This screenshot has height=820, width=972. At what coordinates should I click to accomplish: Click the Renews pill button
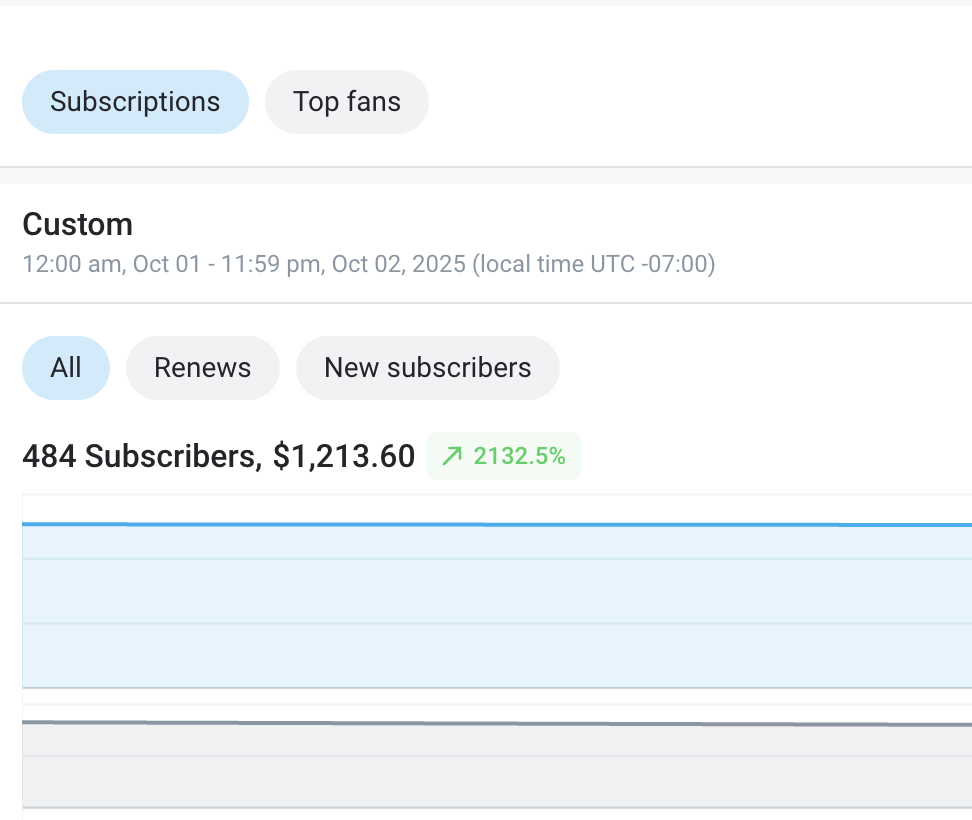coord(202,367)
